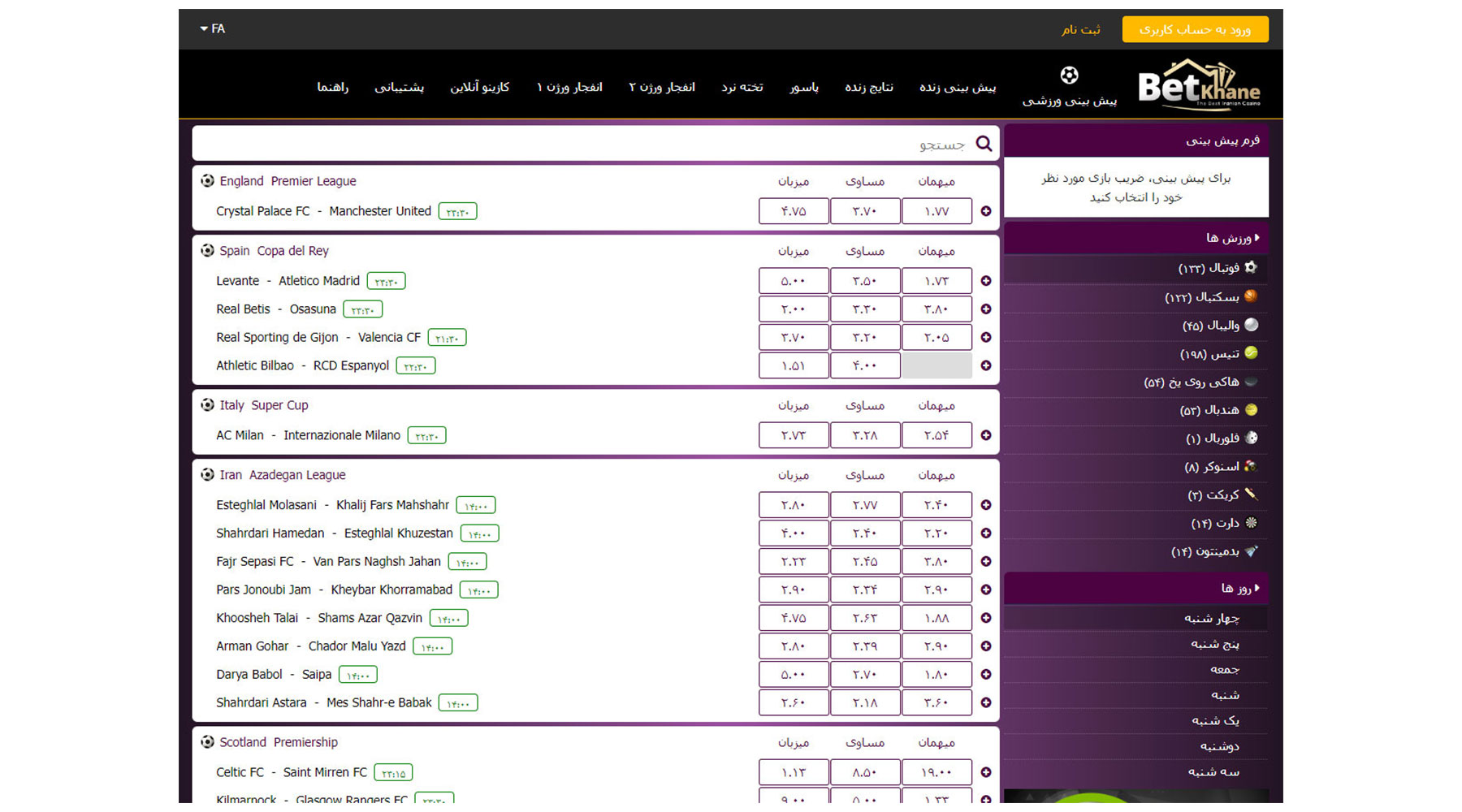Click the soccer ball sports betting icon
Screen dimensions: 1462x812
tap(1070, 76)
